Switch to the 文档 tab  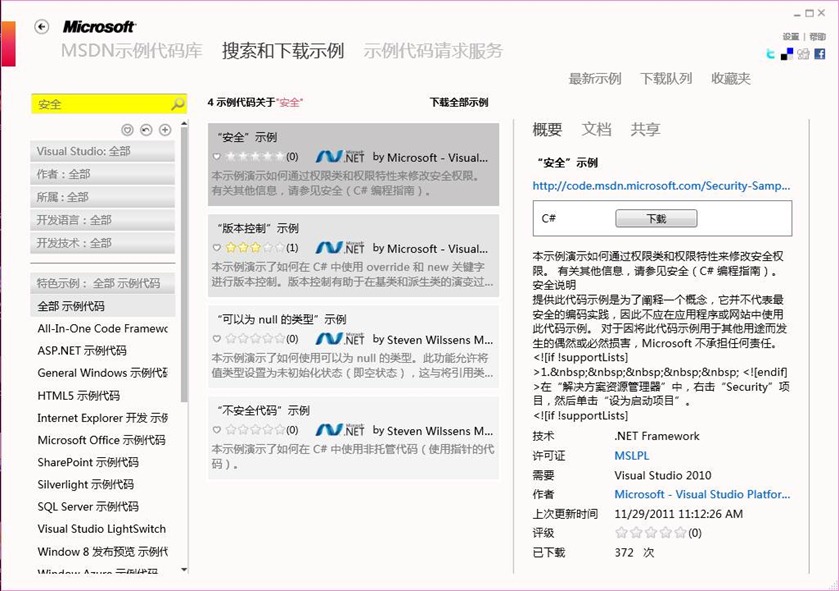[x=597, y=129]
